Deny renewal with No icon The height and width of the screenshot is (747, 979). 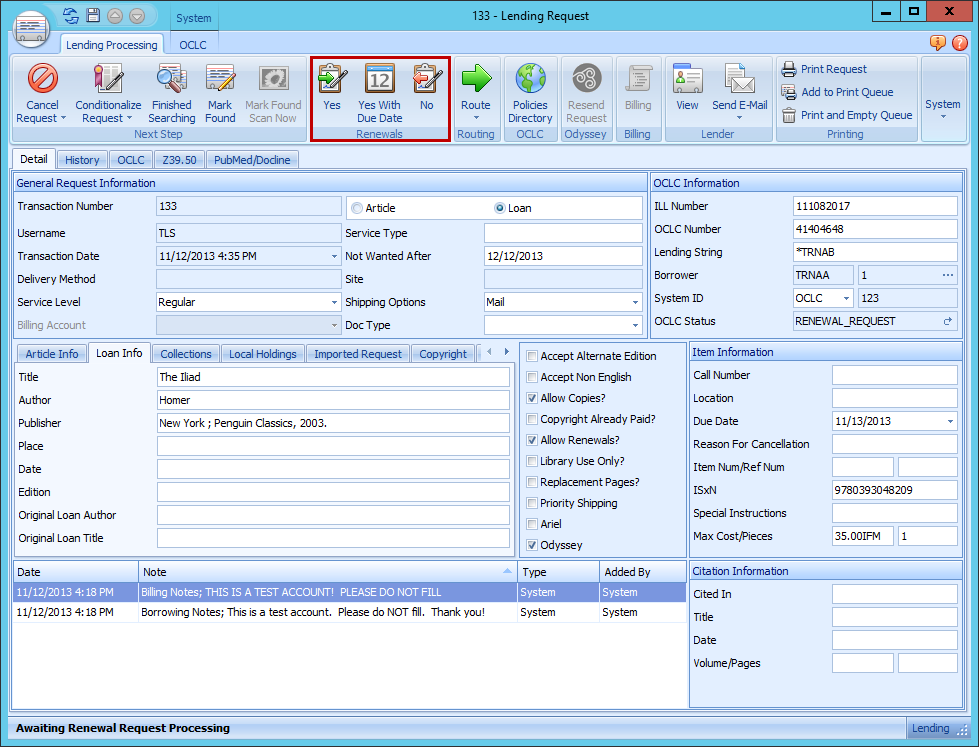[x=427, y=79]
